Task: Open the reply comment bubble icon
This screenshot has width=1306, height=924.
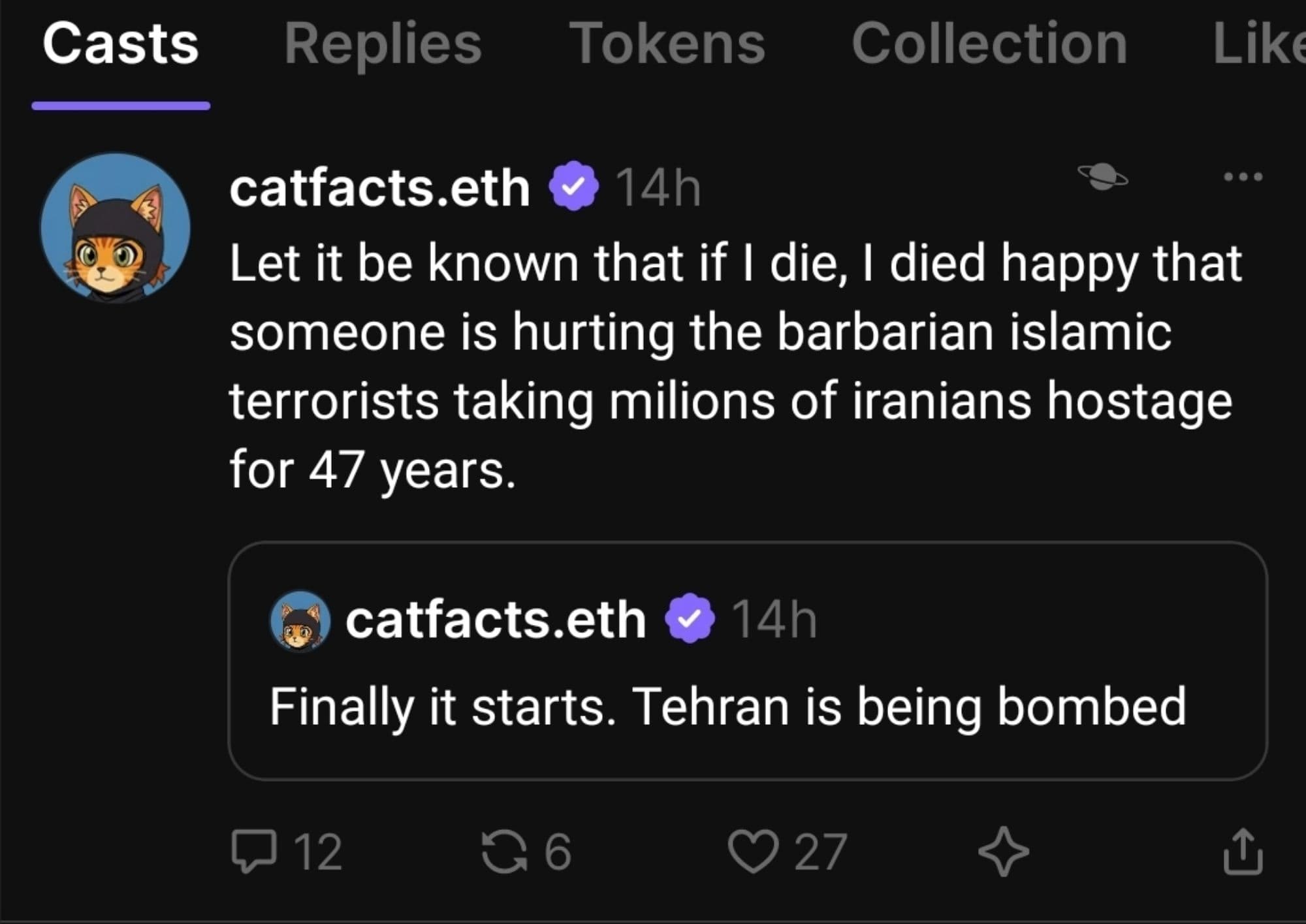Action: click(x=255, y=851)
